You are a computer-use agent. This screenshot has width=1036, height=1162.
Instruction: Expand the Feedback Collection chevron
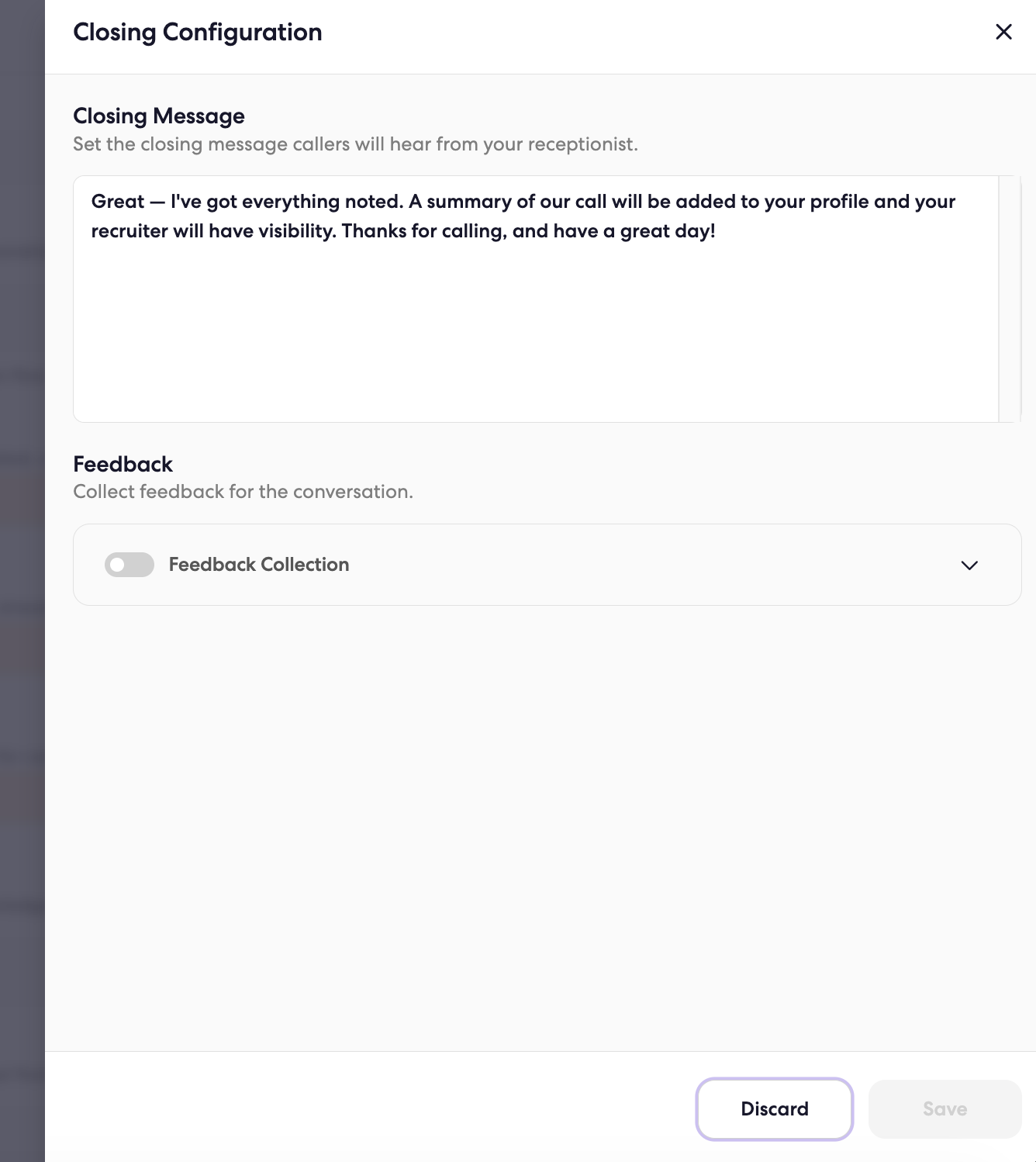coord(969,565)
